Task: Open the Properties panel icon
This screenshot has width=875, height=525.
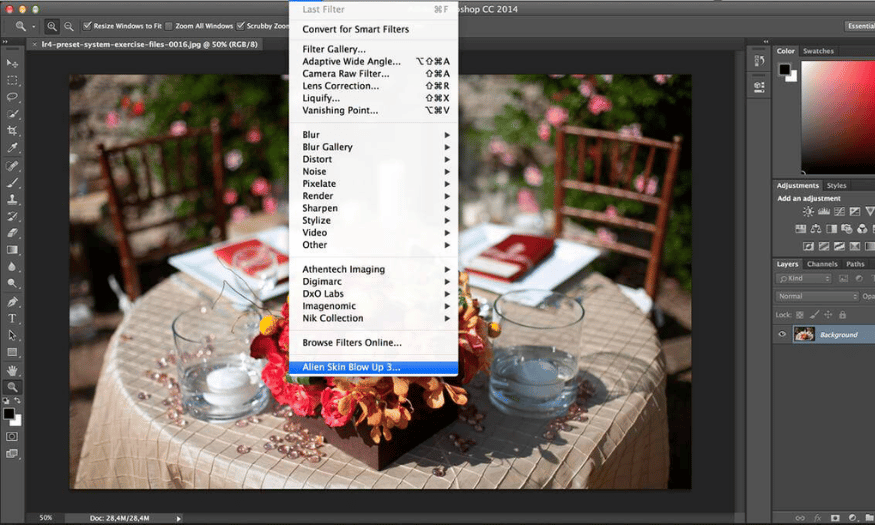Action: [759, 86]
